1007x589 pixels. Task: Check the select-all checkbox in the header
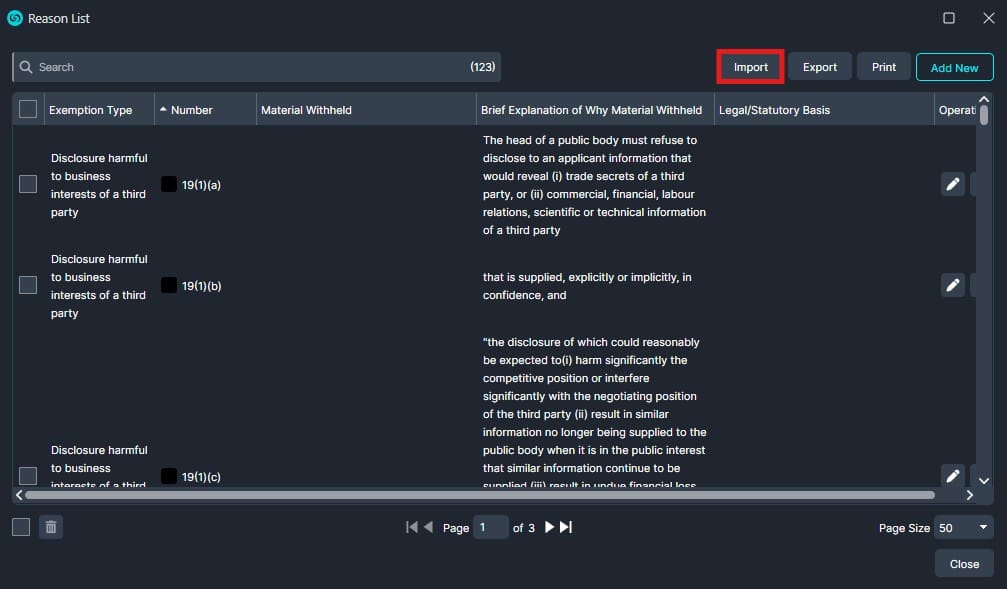(x=27, y=109)
